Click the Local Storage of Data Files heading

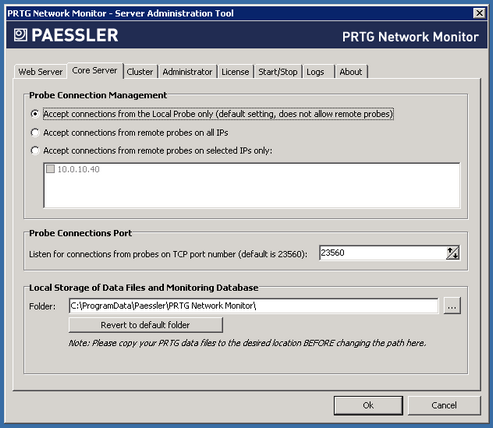(x=144, y=288)
